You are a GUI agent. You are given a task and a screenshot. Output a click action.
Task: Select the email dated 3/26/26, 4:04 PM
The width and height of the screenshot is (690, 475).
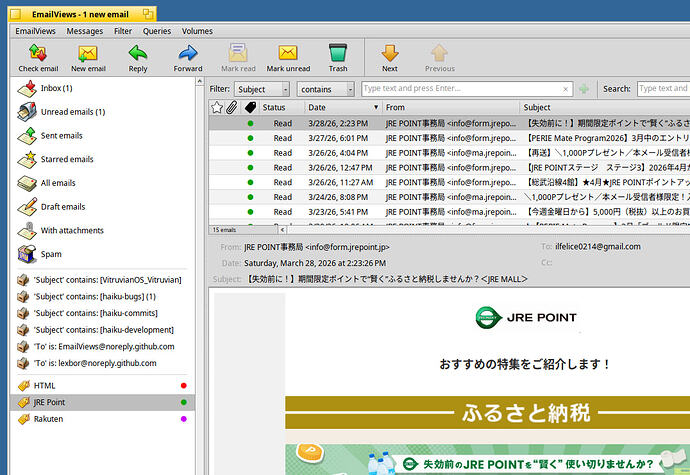[449, 153]
